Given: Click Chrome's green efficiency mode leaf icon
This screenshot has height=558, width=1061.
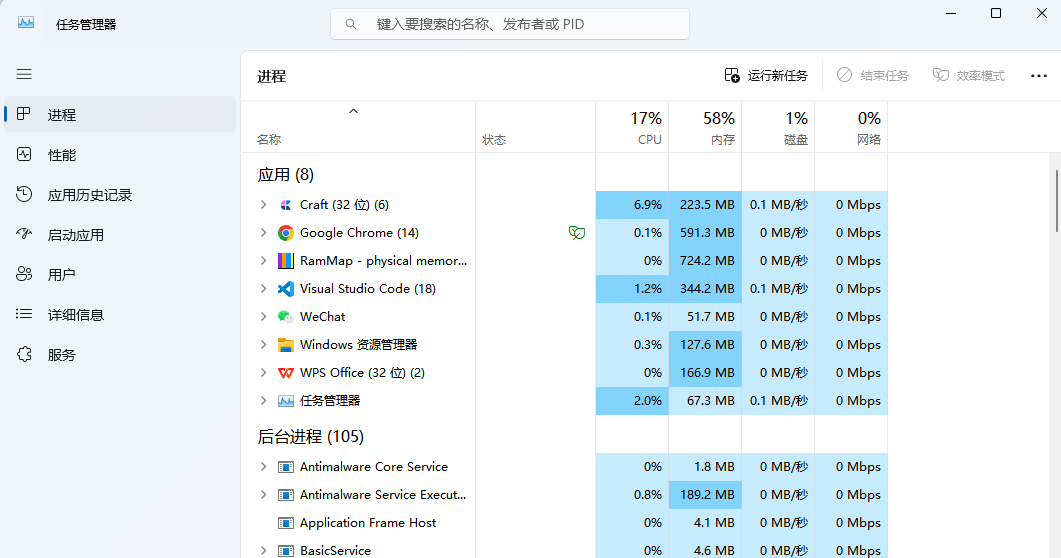Looking at the screenshot, I should (577, 233).
